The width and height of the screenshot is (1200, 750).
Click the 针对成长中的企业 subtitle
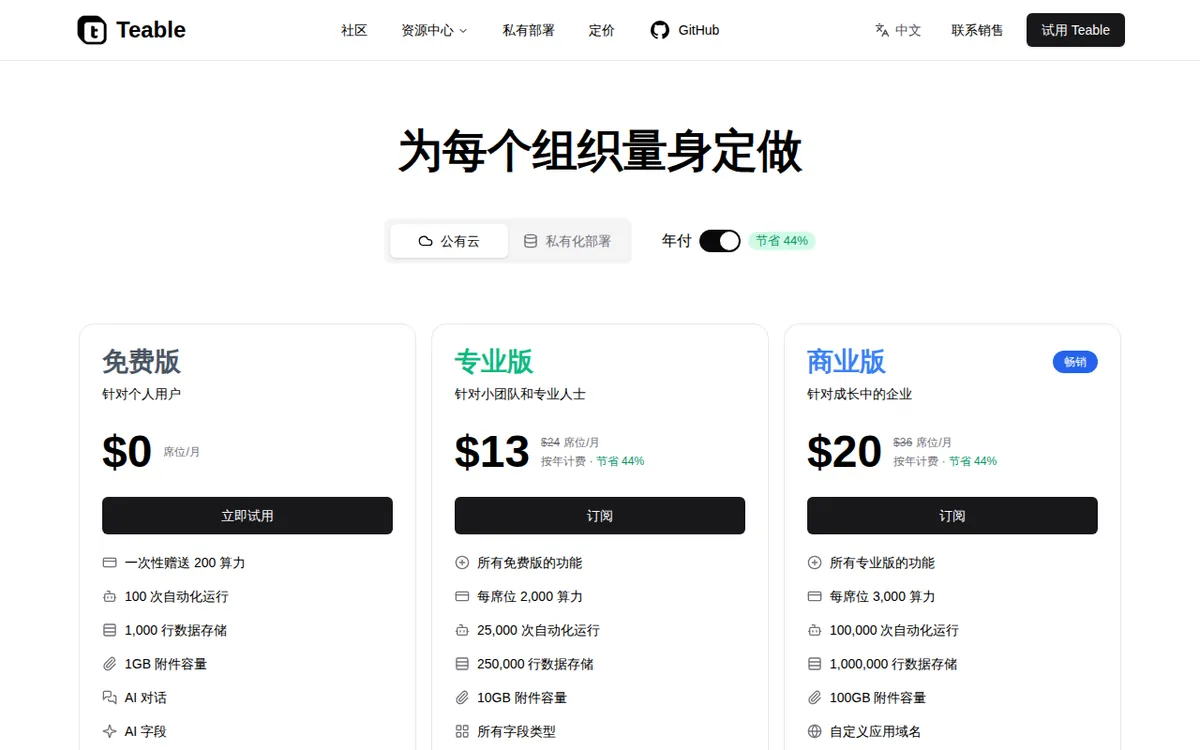click(x=860, y=394)
